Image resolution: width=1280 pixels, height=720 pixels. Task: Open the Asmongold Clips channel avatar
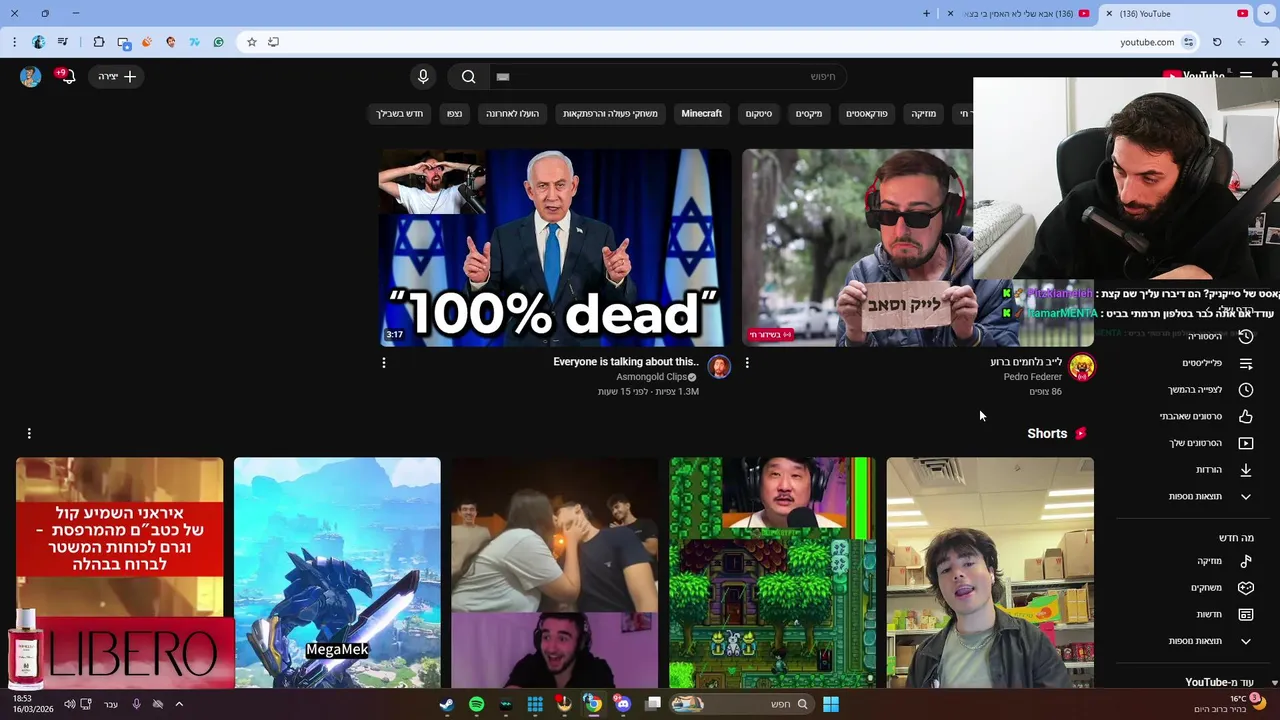(x=719, y=367)
